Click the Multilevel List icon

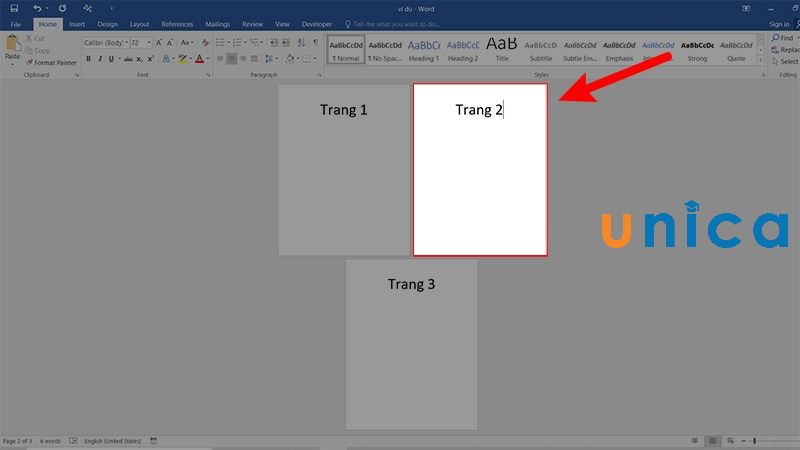click(254, 42)
